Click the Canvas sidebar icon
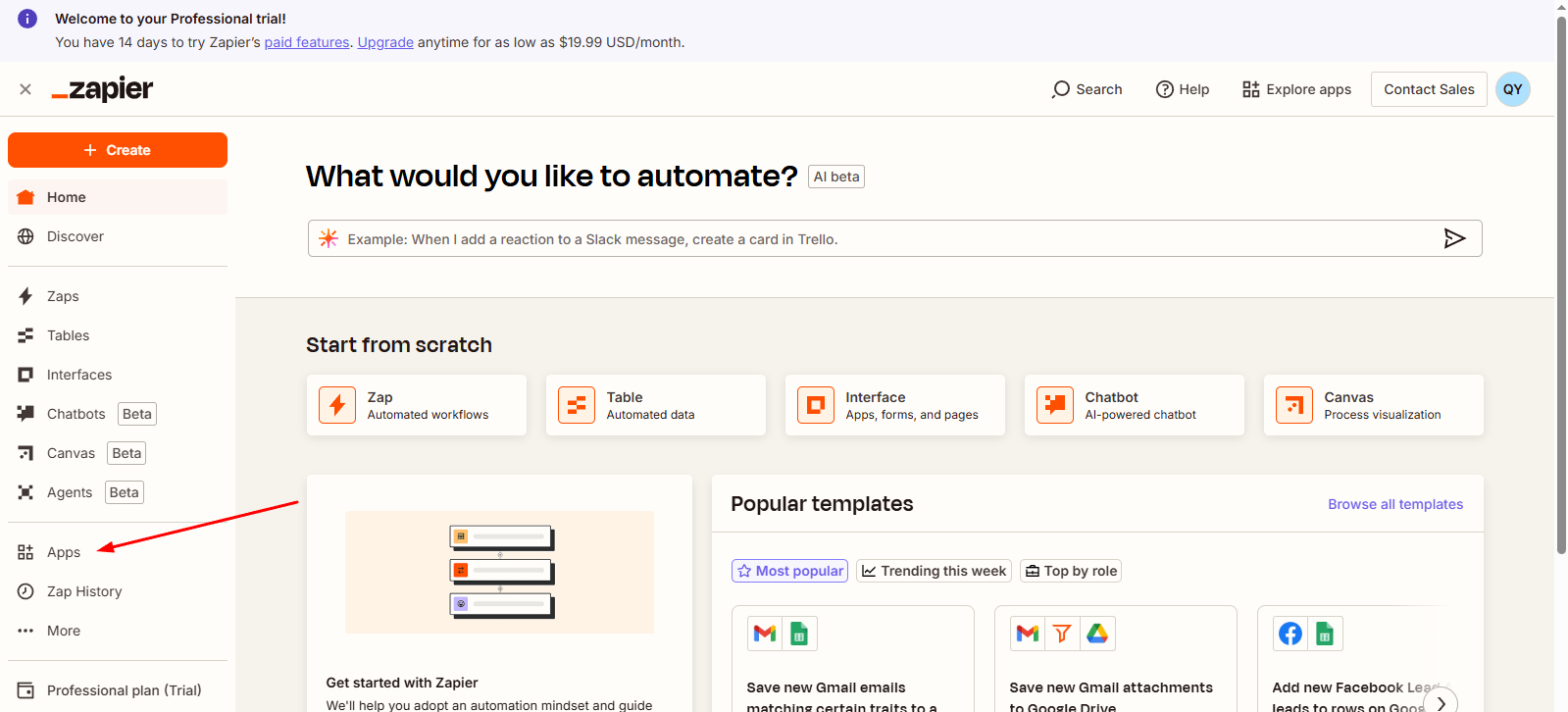This screenshot has height=712, width=1568. (25, 453)
